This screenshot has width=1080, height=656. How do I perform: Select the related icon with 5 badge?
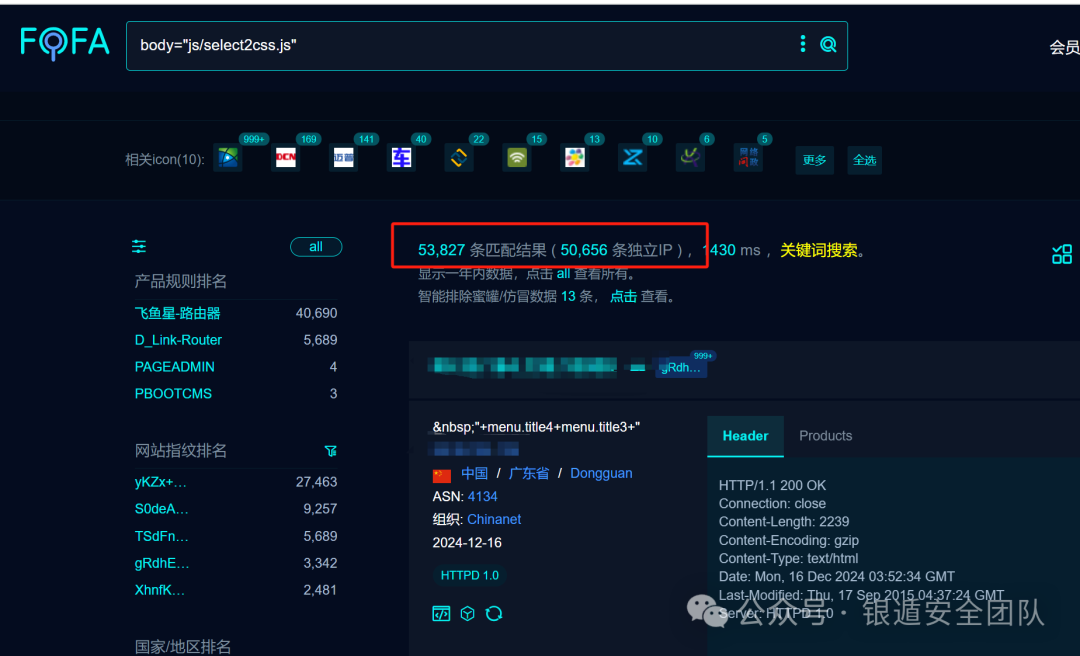click(747, 158)
